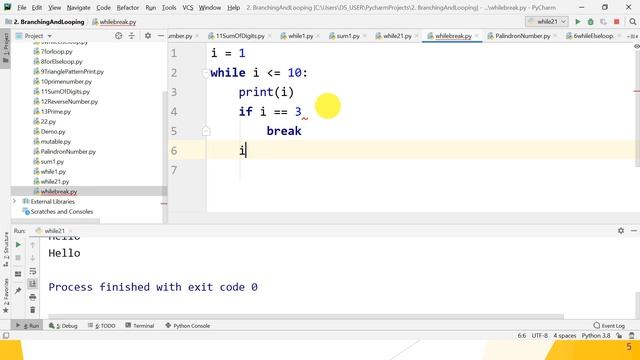
Task: Select 9TrianglePatternPrint.py in the Project tree
Action: [x=69, y=71]
